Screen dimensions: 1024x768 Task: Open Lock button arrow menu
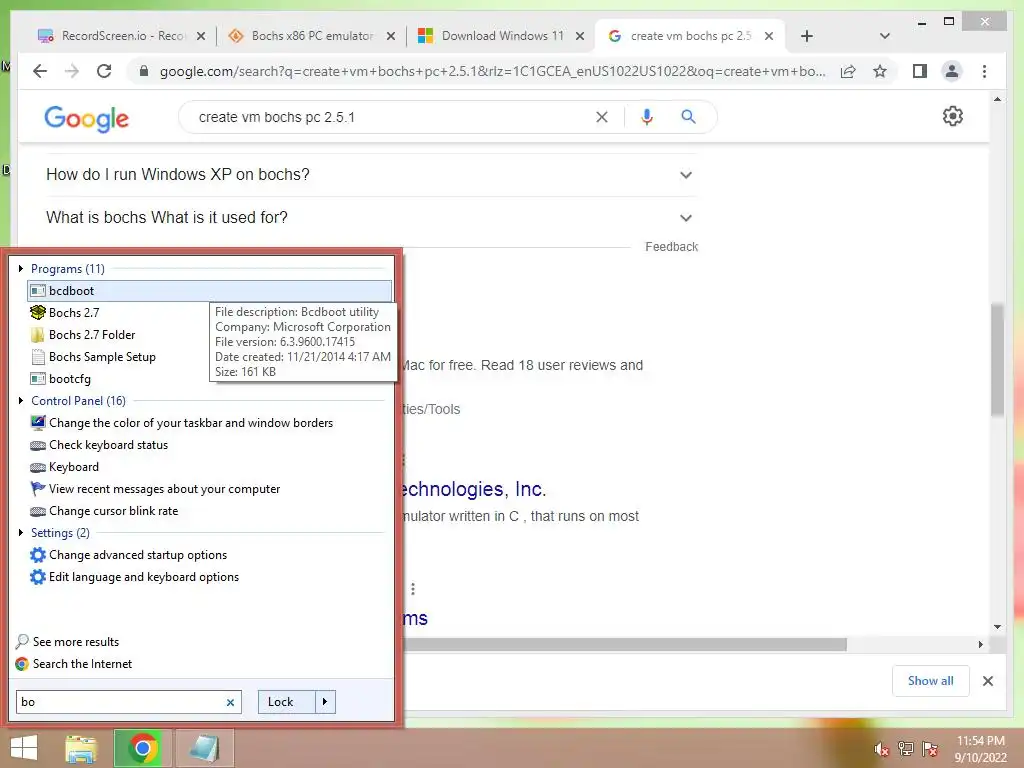click(325, 702)
